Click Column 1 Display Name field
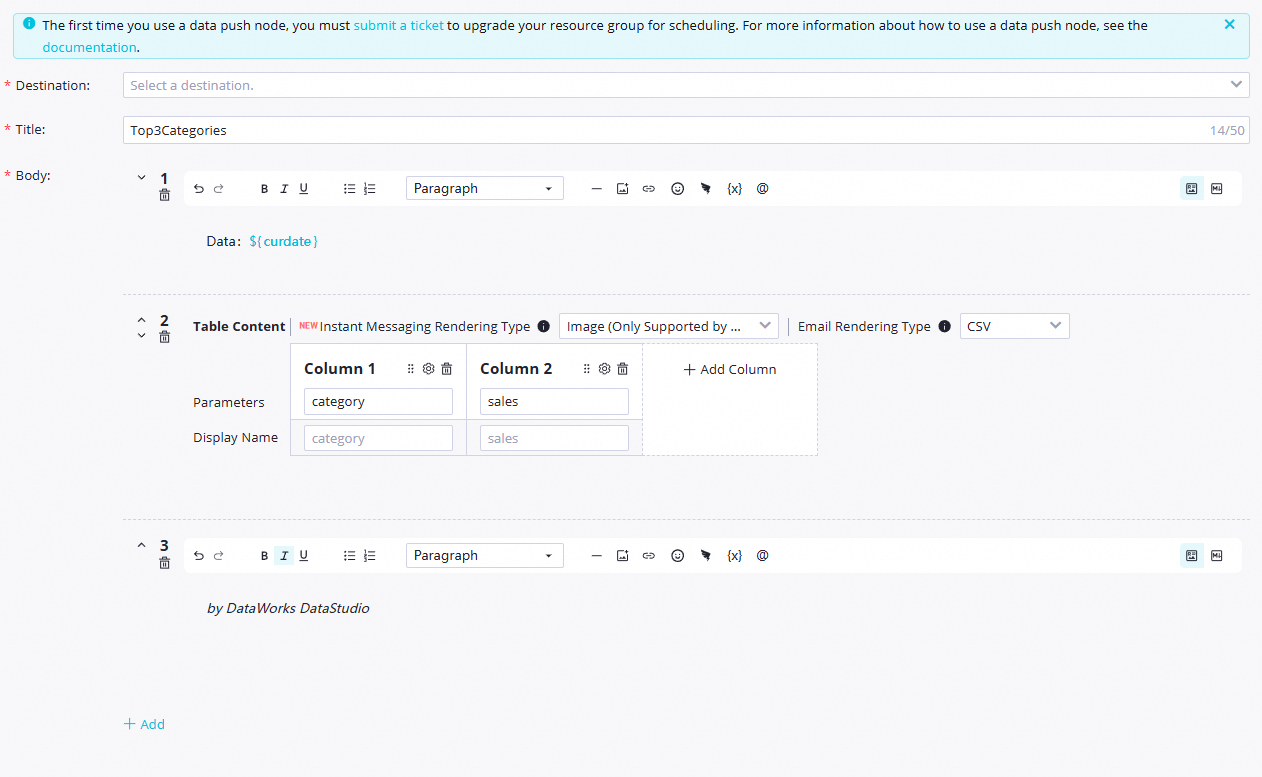Image resolution: width=1262 pixels, height=777 pixels. tap(378, 438)
